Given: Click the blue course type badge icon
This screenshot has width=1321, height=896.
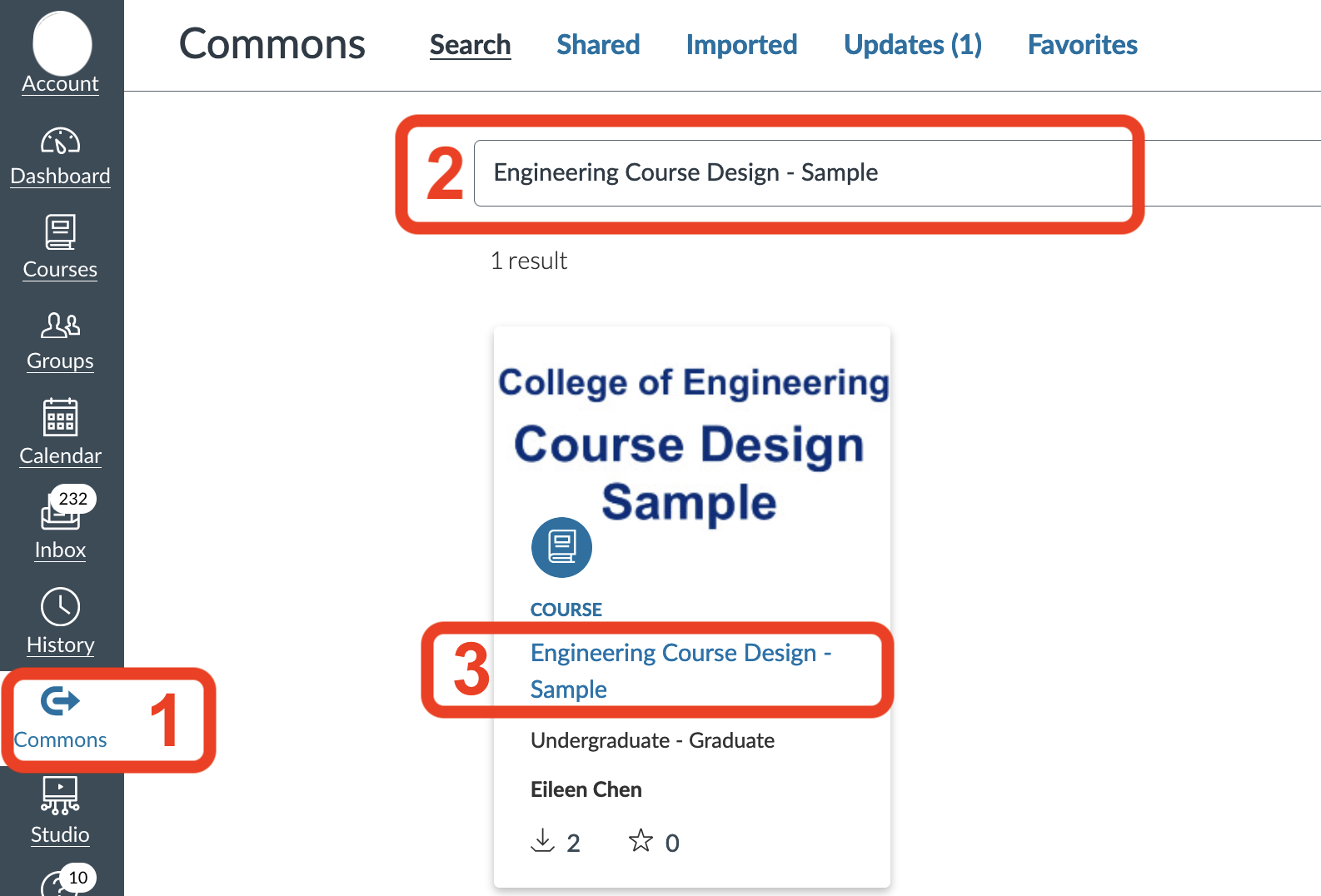Looking at the screenshot, I should tap(561, 547).
